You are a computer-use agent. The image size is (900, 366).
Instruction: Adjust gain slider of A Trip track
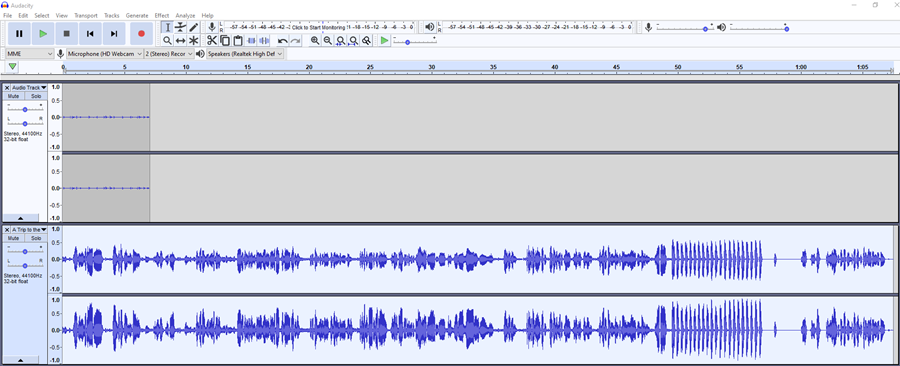(25, 251)
